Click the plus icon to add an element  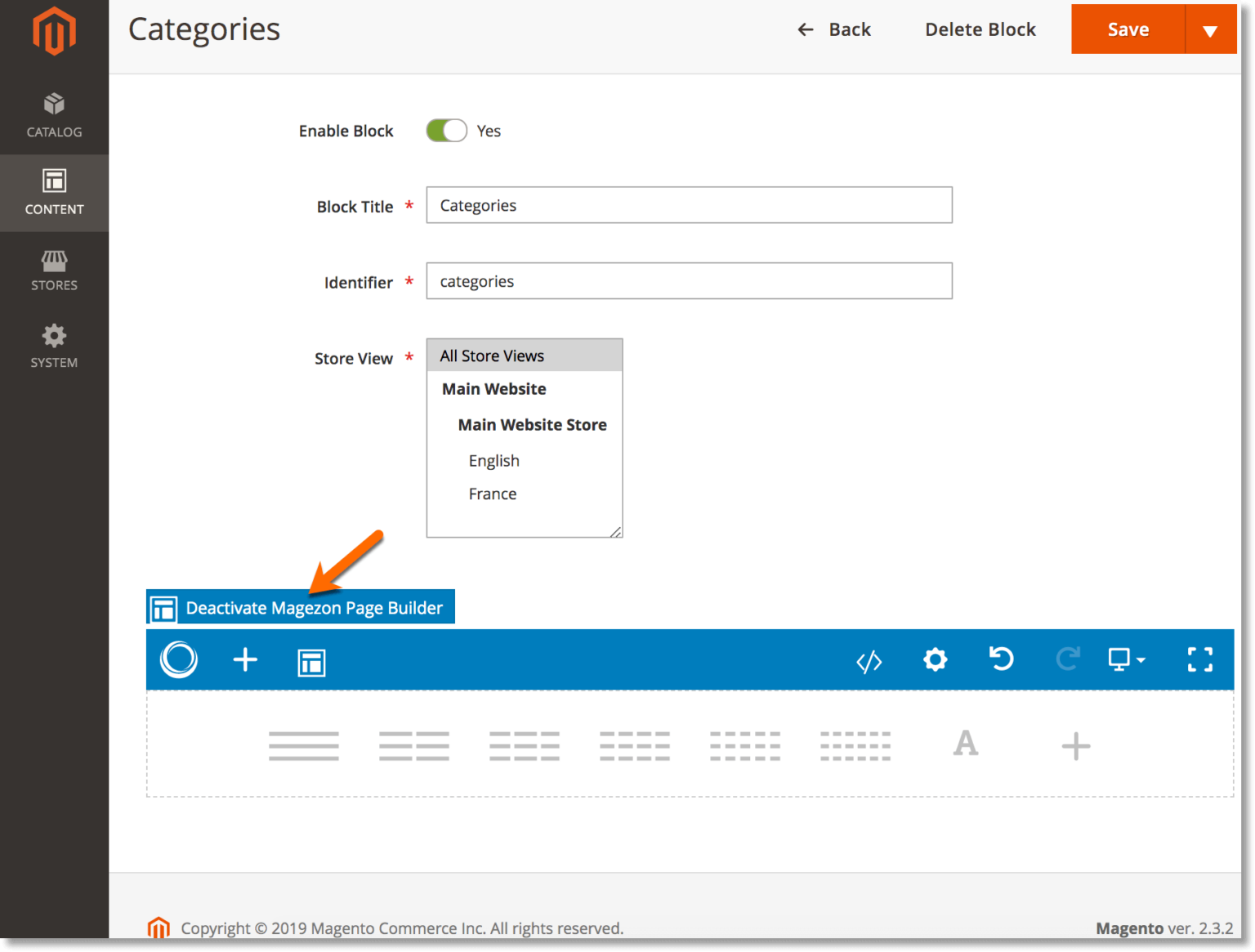click(245, 660)
